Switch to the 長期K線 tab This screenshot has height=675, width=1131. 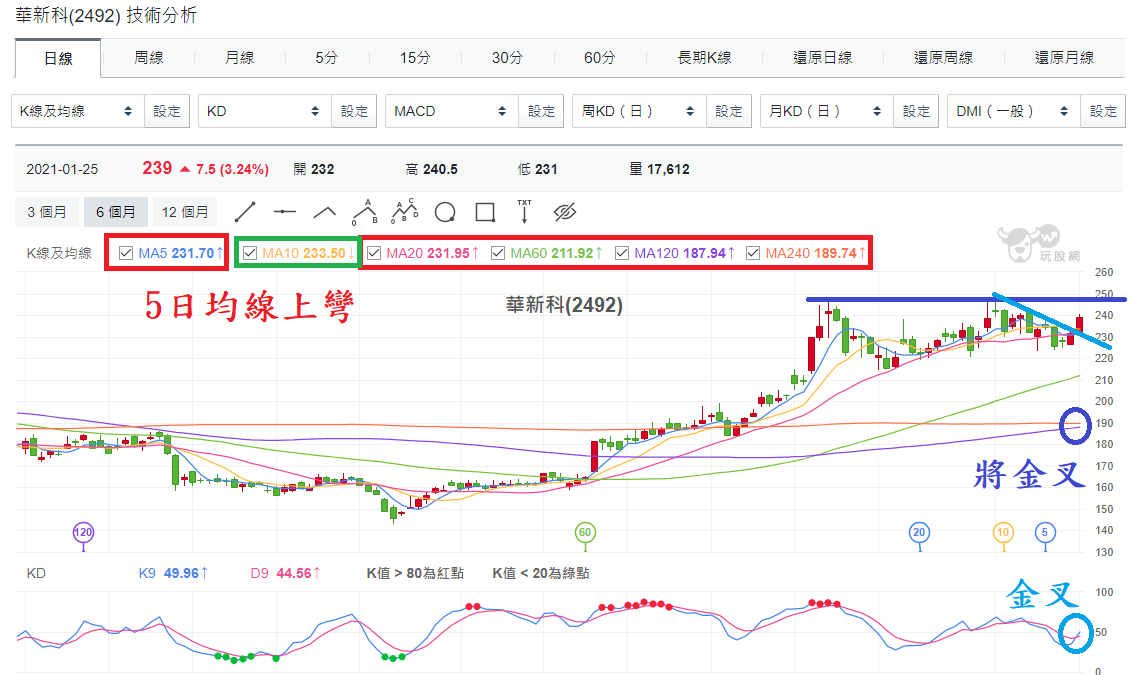pos(705,58)
